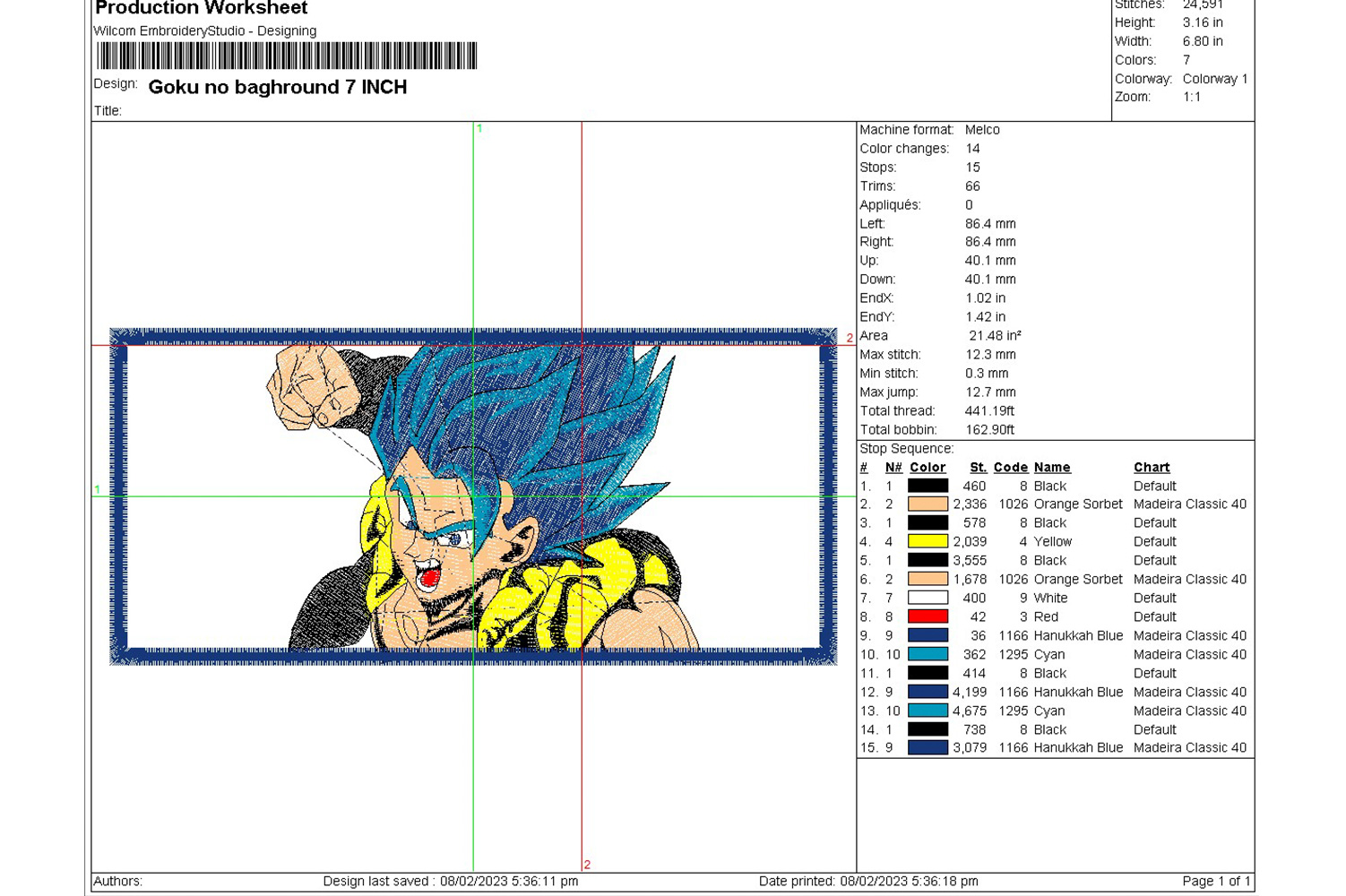Select the EndX value "1.02 in"
1346x896 pixels.
tap(986, 298)
